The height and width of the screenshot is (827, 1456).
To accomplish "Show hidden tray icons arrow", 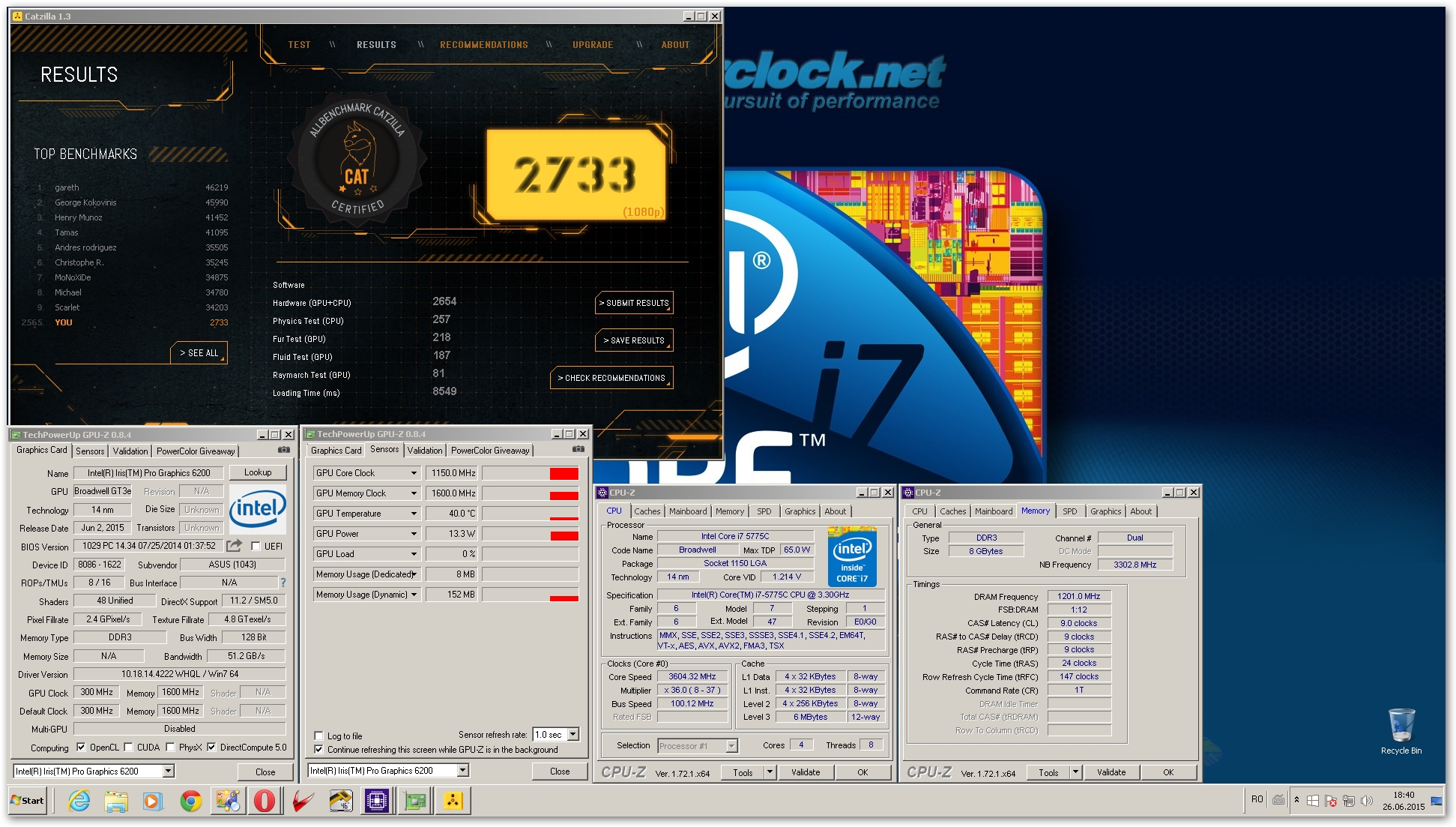I will 1296,800.
